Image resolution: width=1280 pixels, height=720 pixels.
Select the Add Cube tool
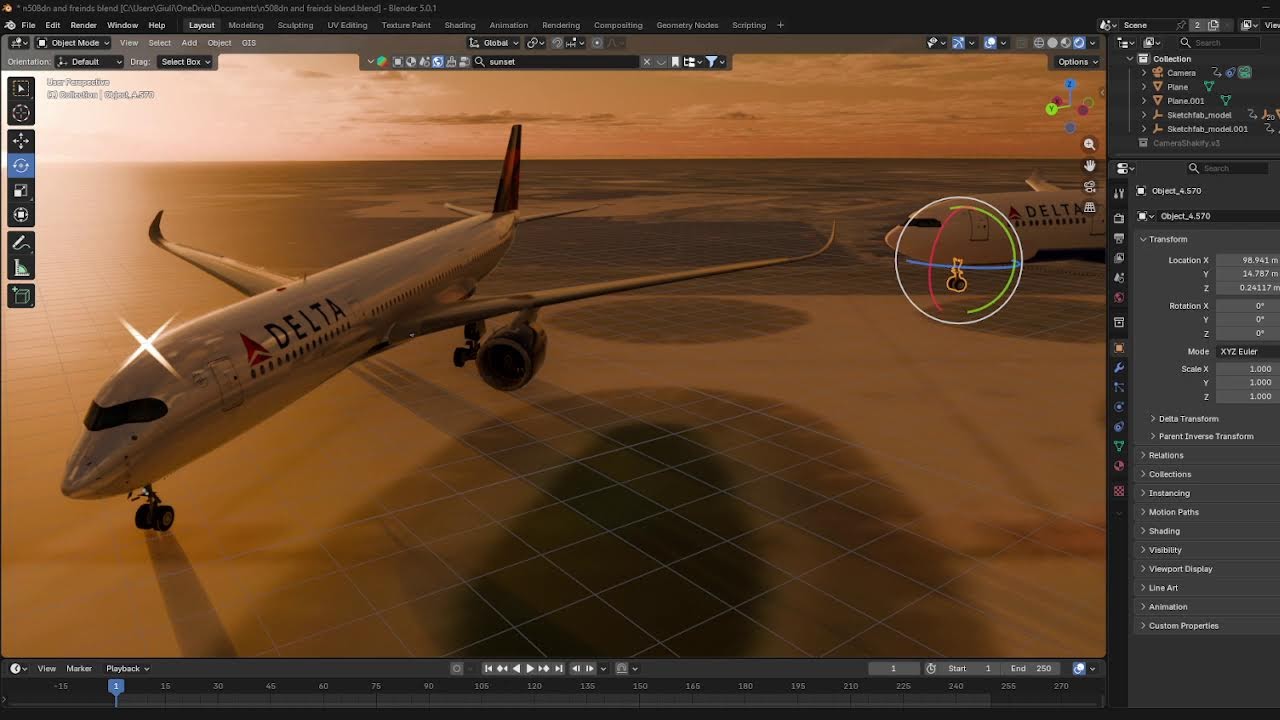coord(21,295)
